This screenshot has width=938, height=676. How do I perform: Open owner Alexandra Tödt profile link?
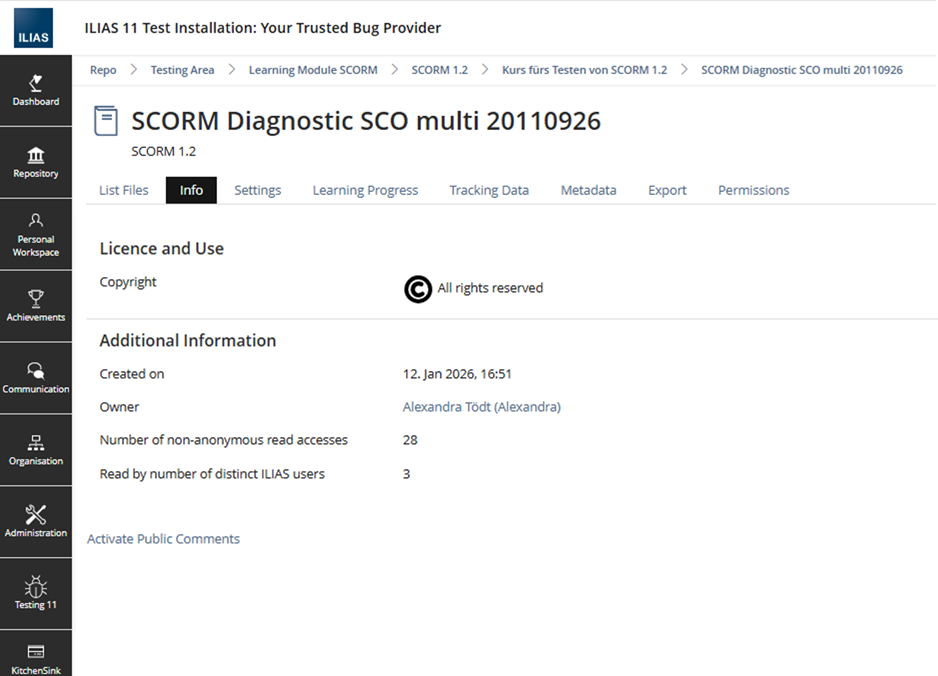482,407
